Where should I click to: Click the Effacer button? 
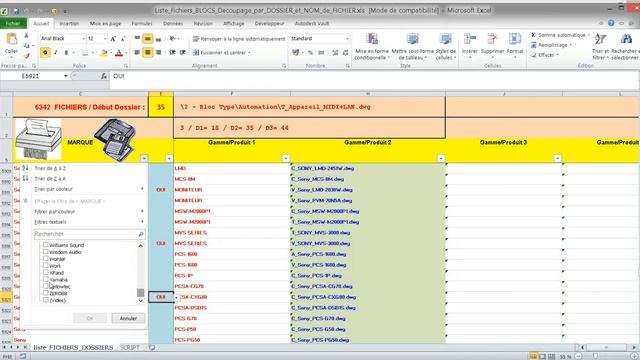(545, 55)
